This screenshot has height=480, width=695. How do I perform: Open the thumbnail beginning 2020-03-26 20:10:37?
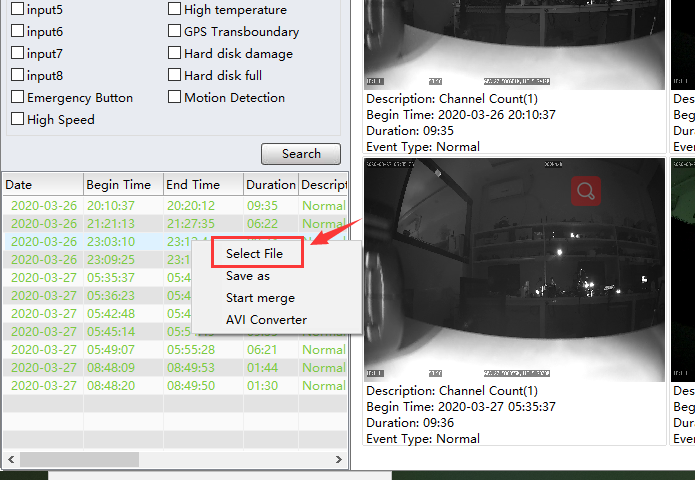[x=515, y=44]
